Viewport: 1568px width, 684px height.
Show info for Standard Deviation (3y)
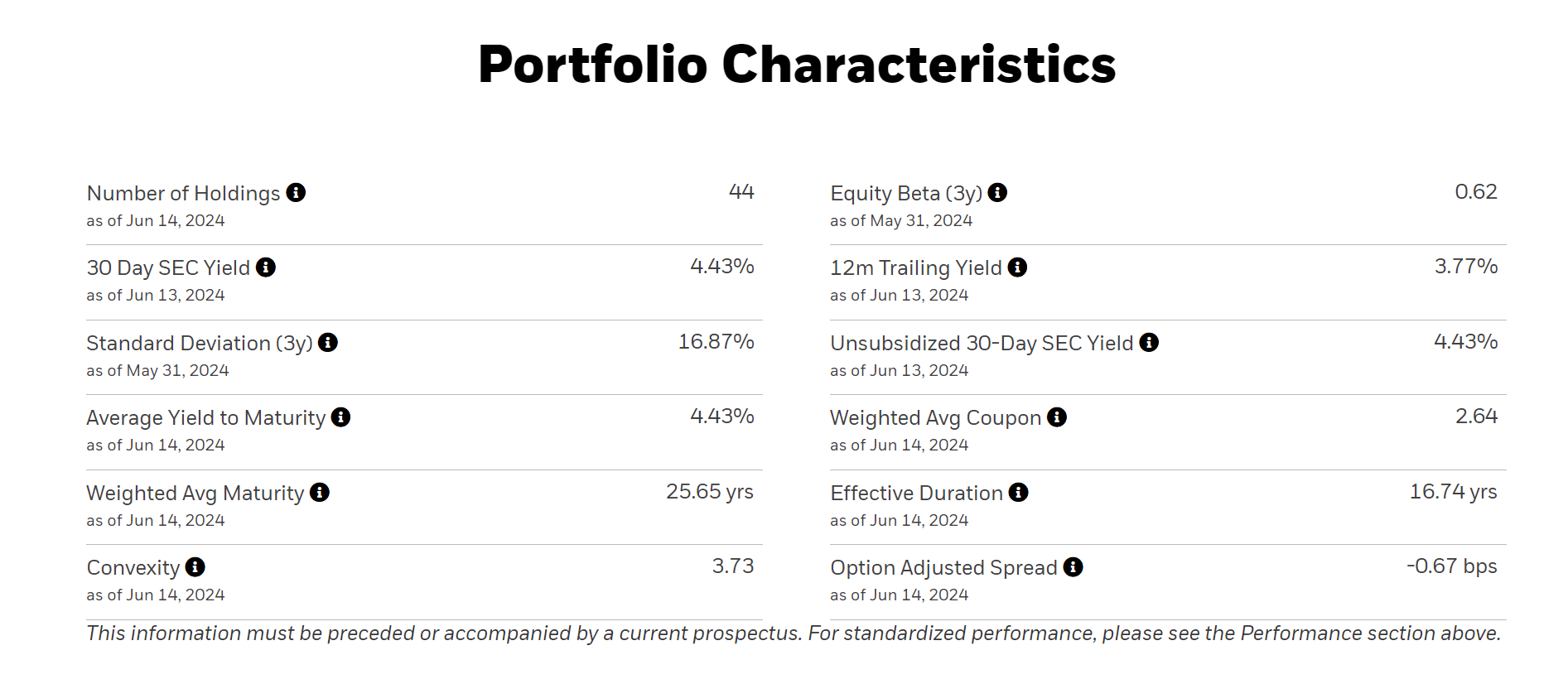pos(328,343)
